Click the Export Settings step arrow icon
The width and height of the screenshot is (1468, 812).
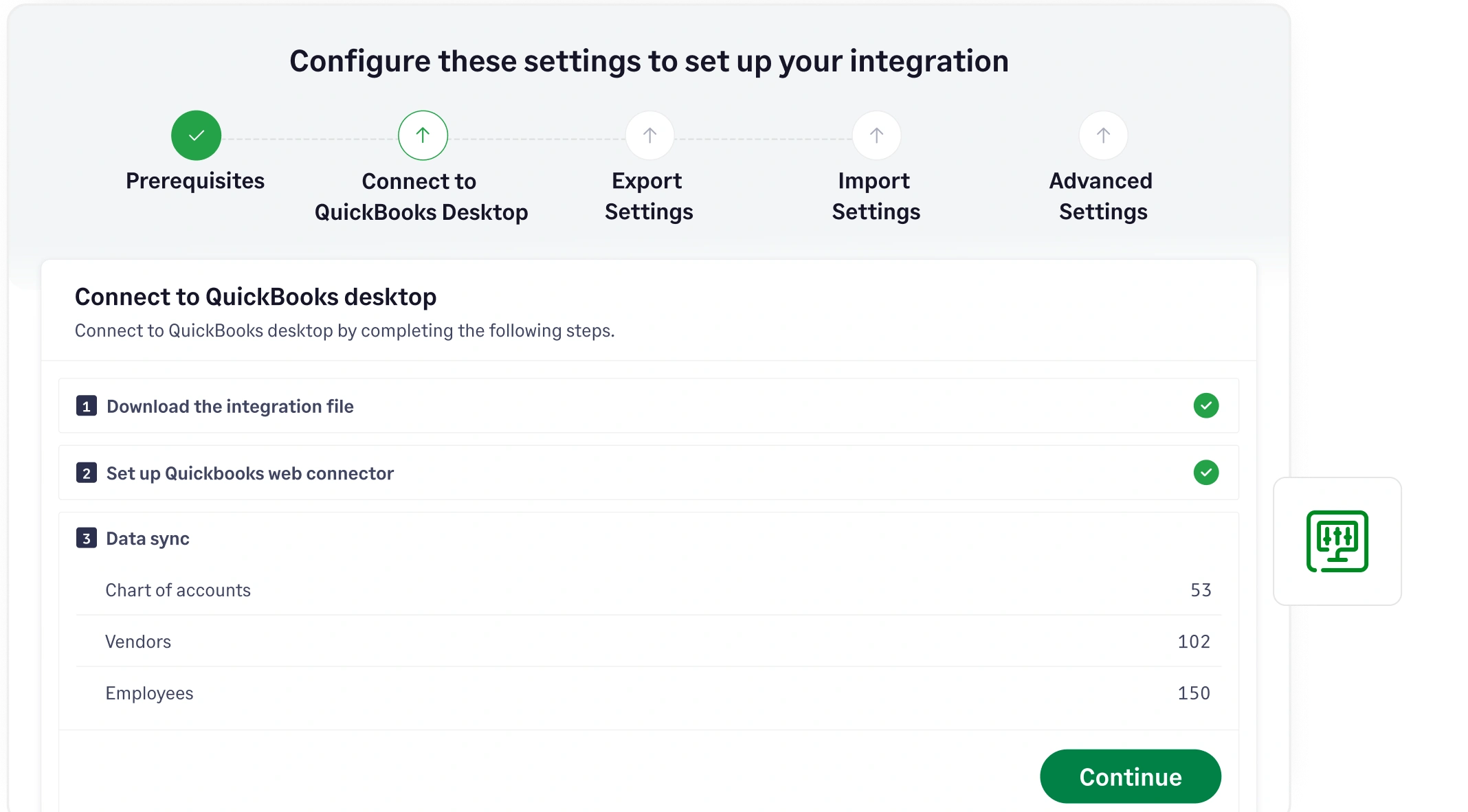(x=649, y=135)
